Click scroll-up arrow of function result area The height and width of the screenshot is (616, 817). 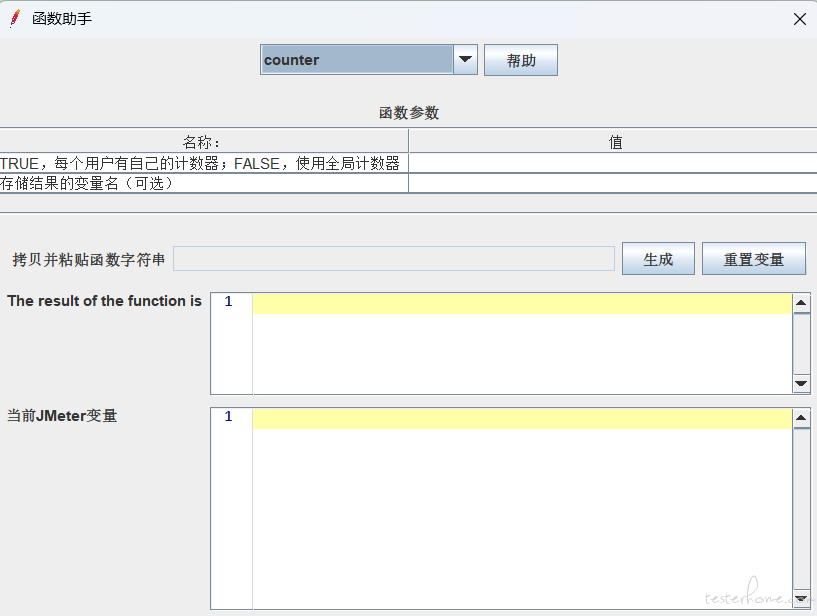click(x=801, y=303)
